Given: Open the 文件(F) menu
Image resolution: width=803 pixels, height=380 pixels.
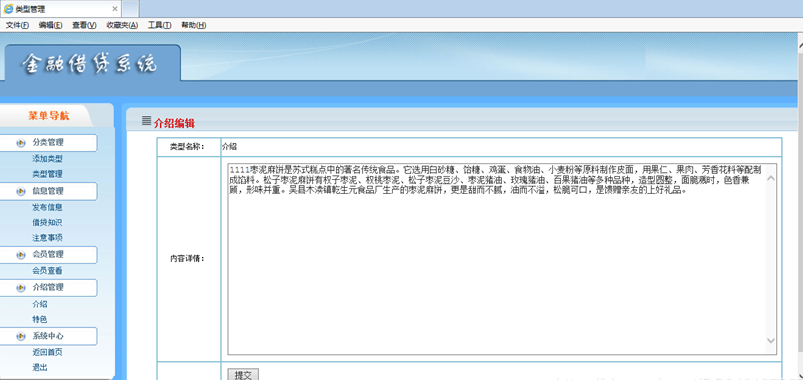Looking at the screenshot, I should (17, 25).
